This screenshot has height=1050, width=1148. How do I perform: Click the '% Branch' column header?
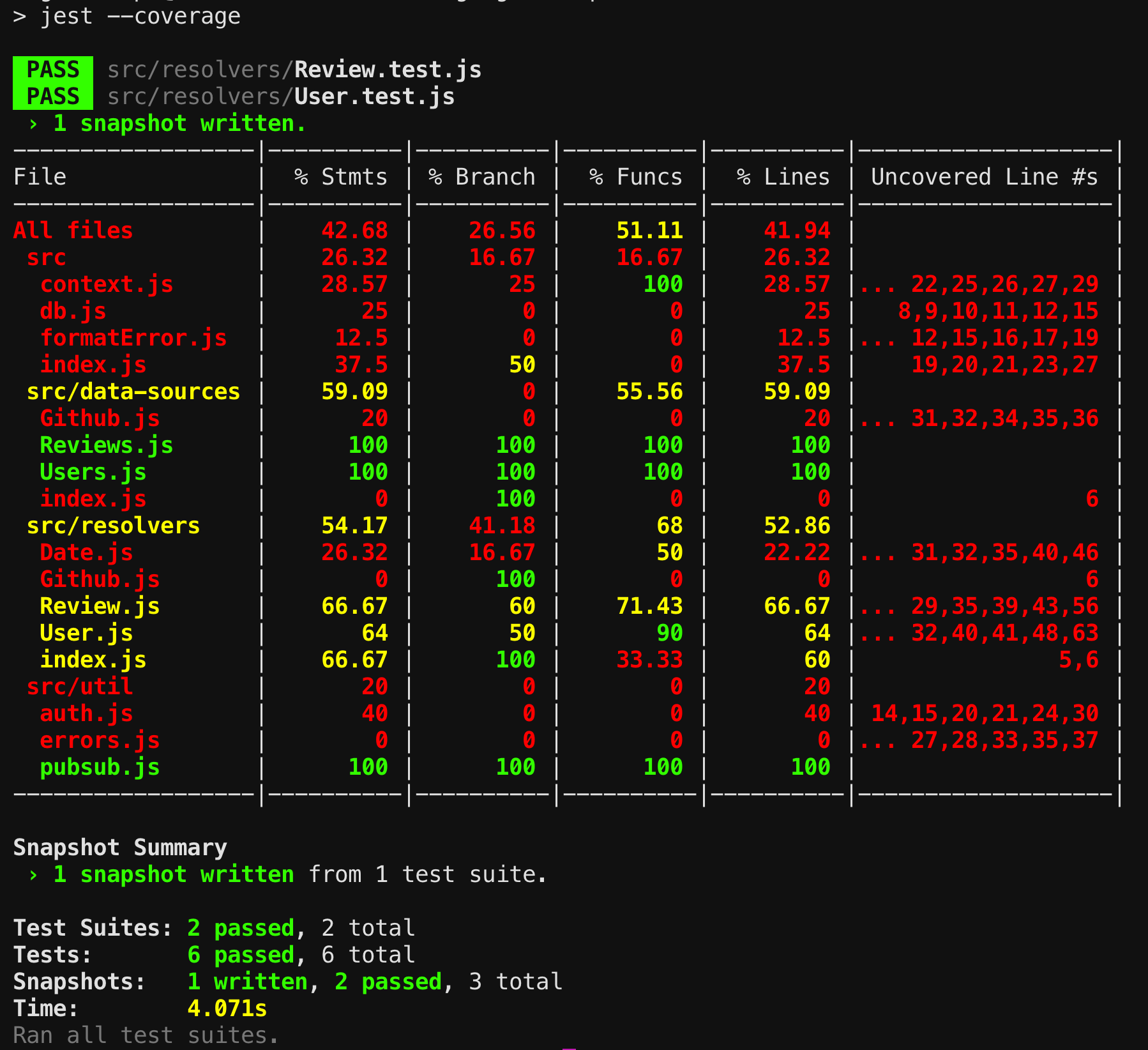tap(482, 177)
